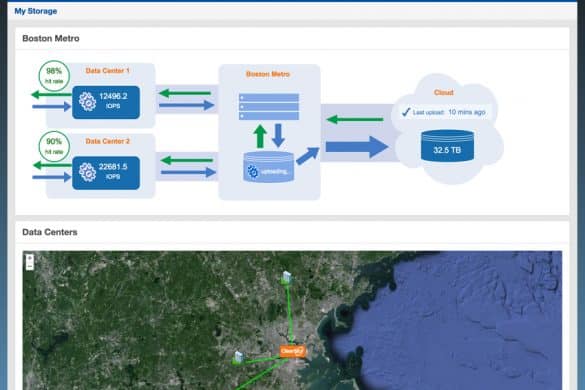
Task: Click the gear icon on the uploading disk
Action: click(x=253, y=172)
